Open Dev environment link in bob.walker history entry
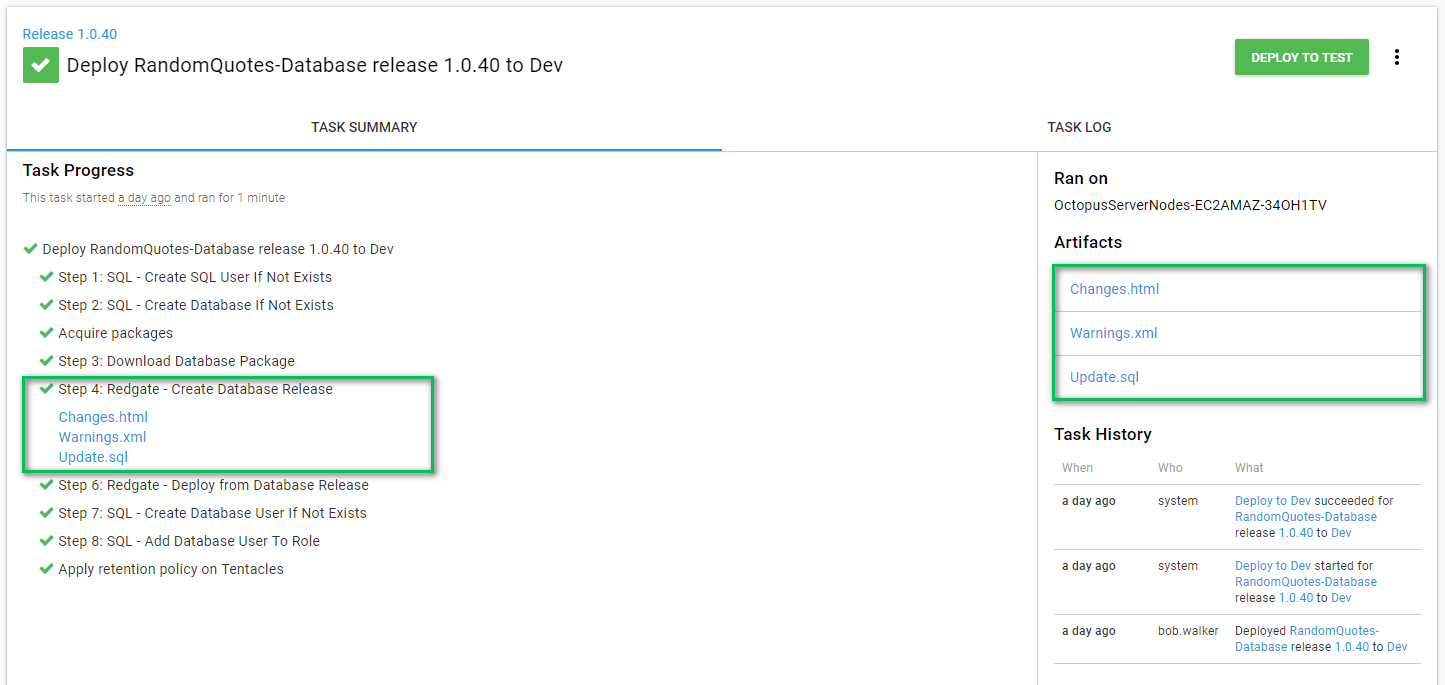Screen dimensions: 1445x685 point(1397,647)
